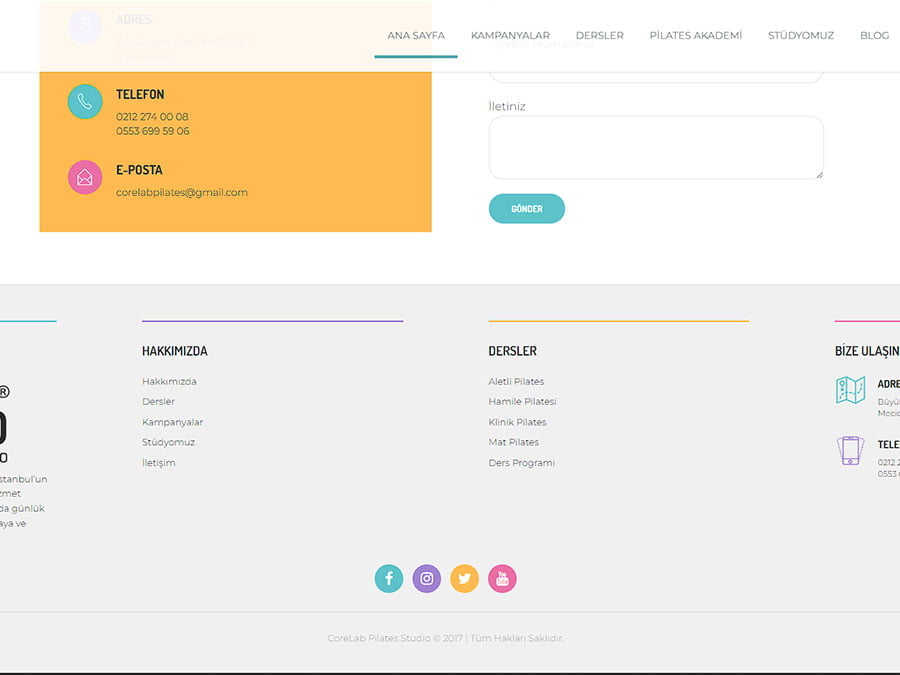The image size is (900, 675).
Task: Click the DERSLER footer column heading
Action: point(513,351)
